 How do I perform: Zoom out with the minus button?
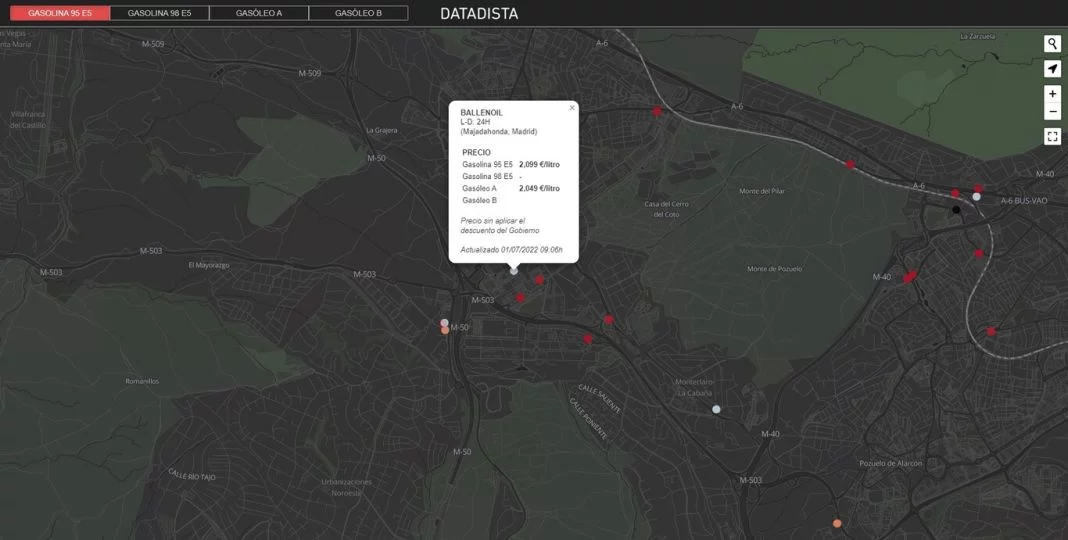1052,111
